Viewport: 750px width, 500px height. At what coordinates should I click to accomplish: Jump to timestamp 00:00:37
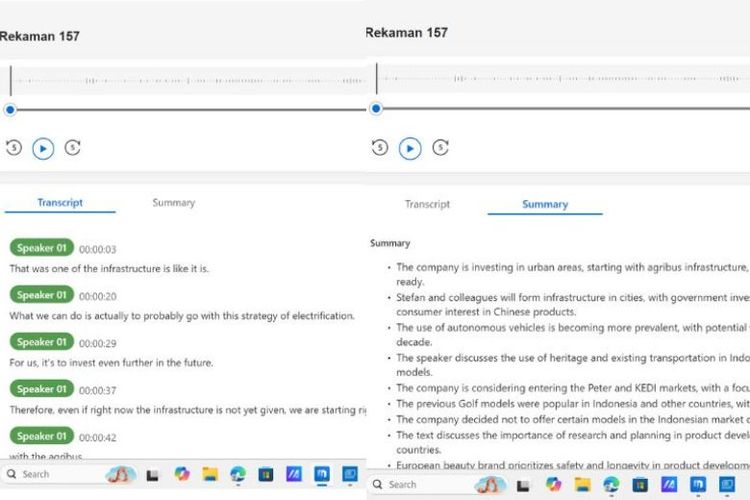[98, 390]
